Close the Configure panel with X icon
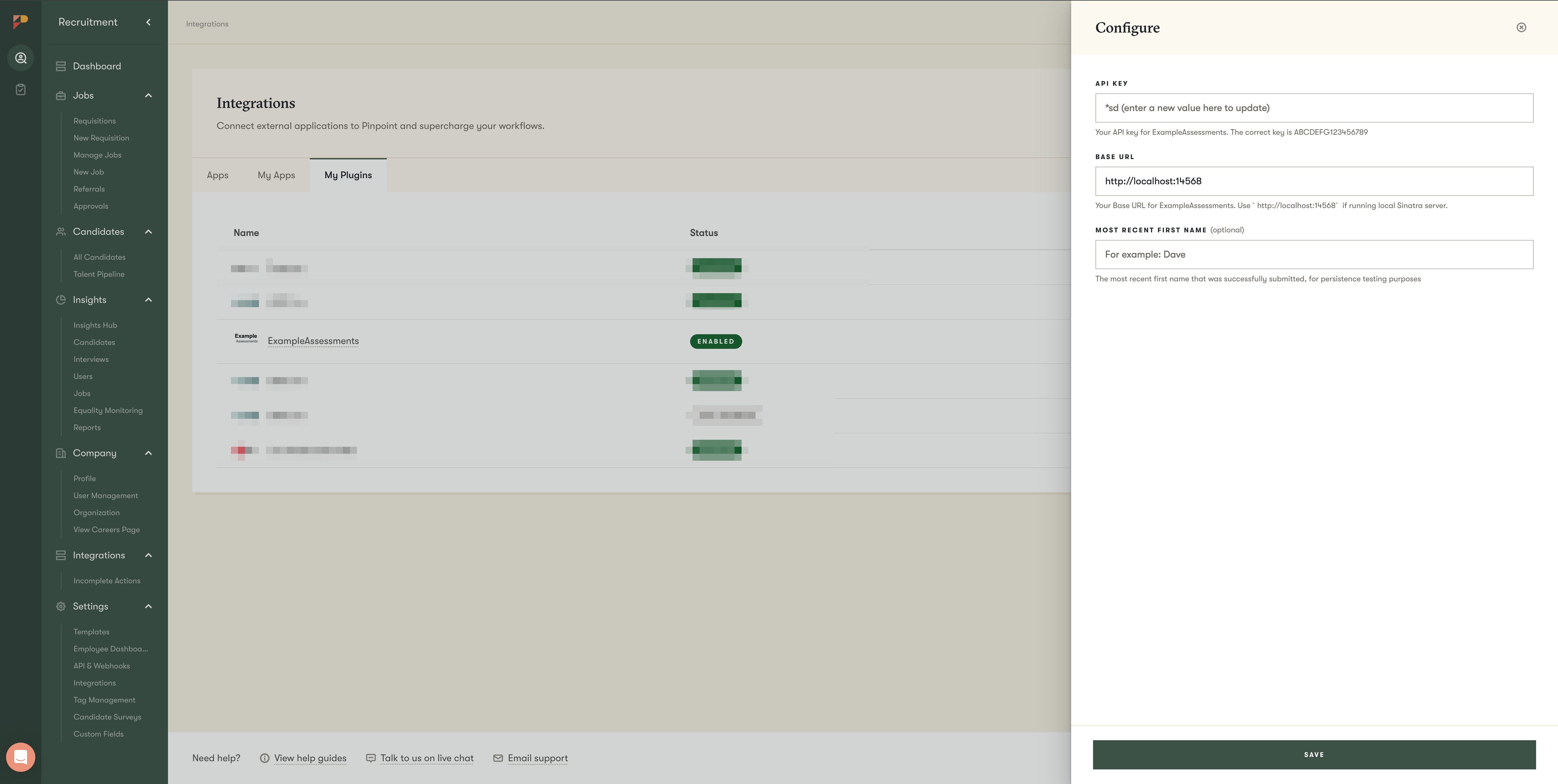 [1521, 28]
